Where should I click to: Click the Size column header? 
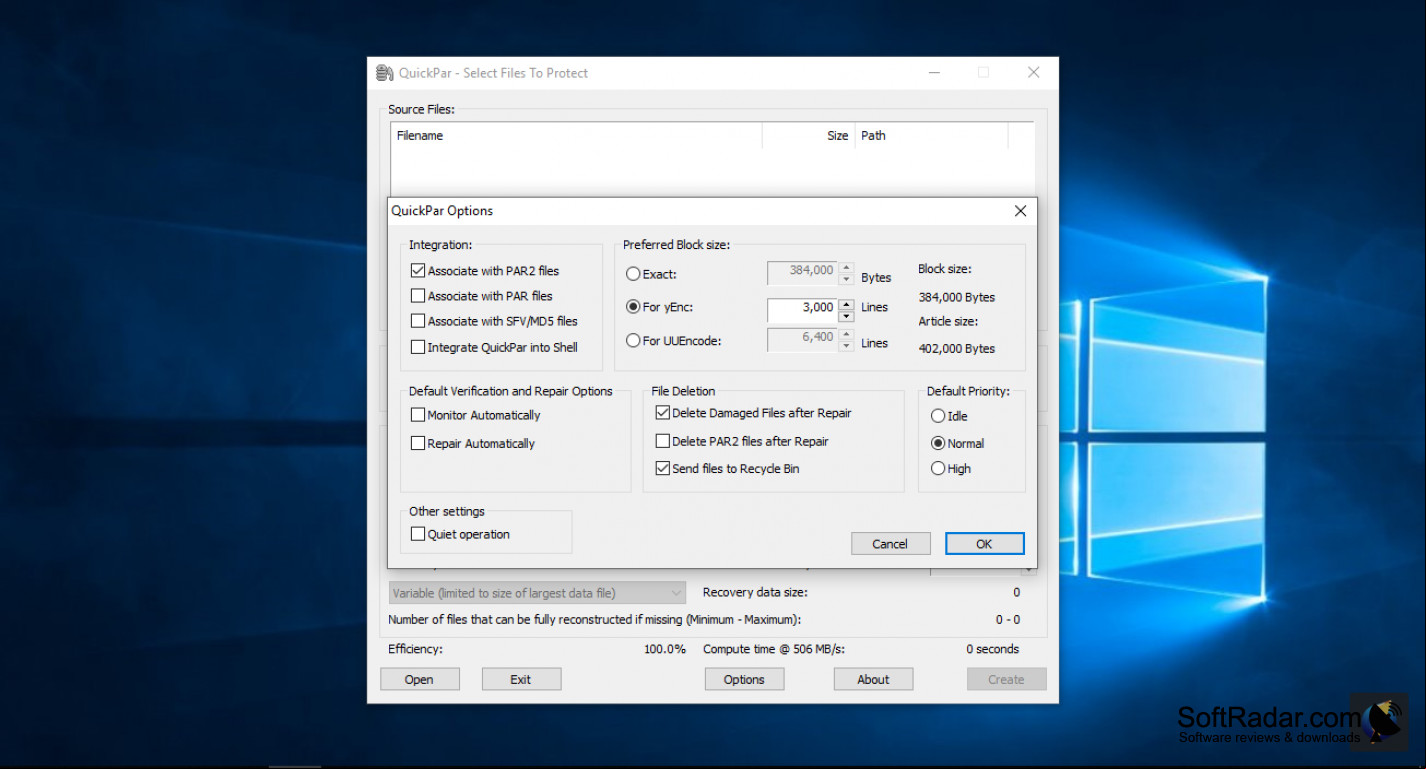tap(808, 136)
